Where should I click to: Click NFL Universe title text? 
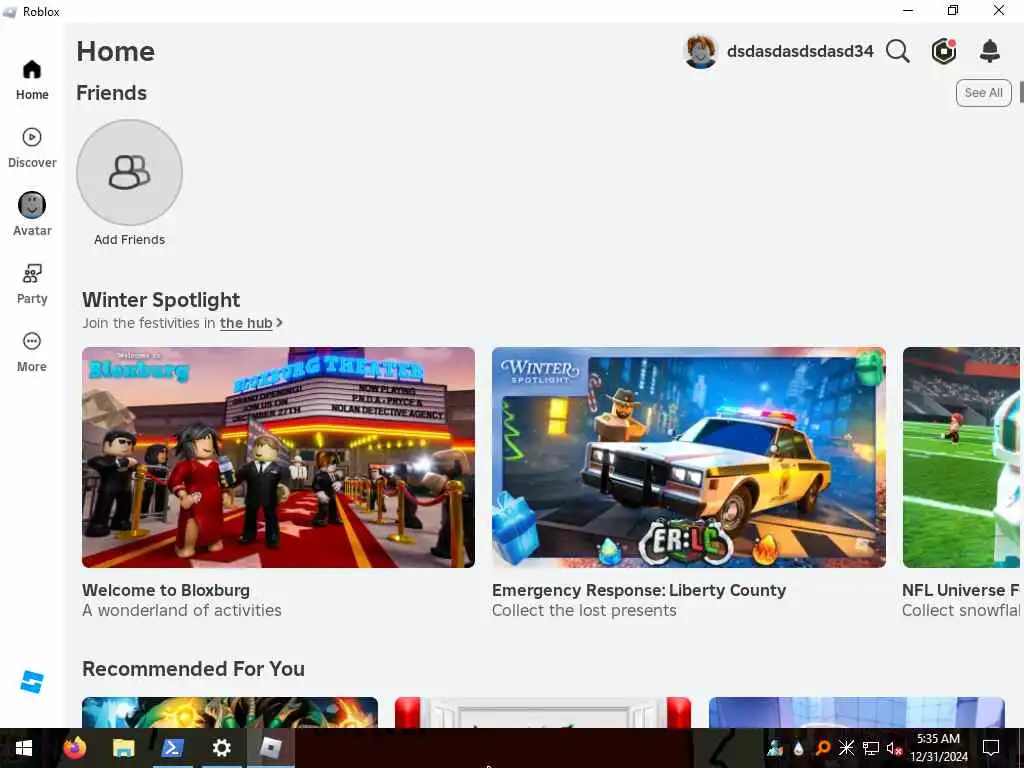pos(961,590)
